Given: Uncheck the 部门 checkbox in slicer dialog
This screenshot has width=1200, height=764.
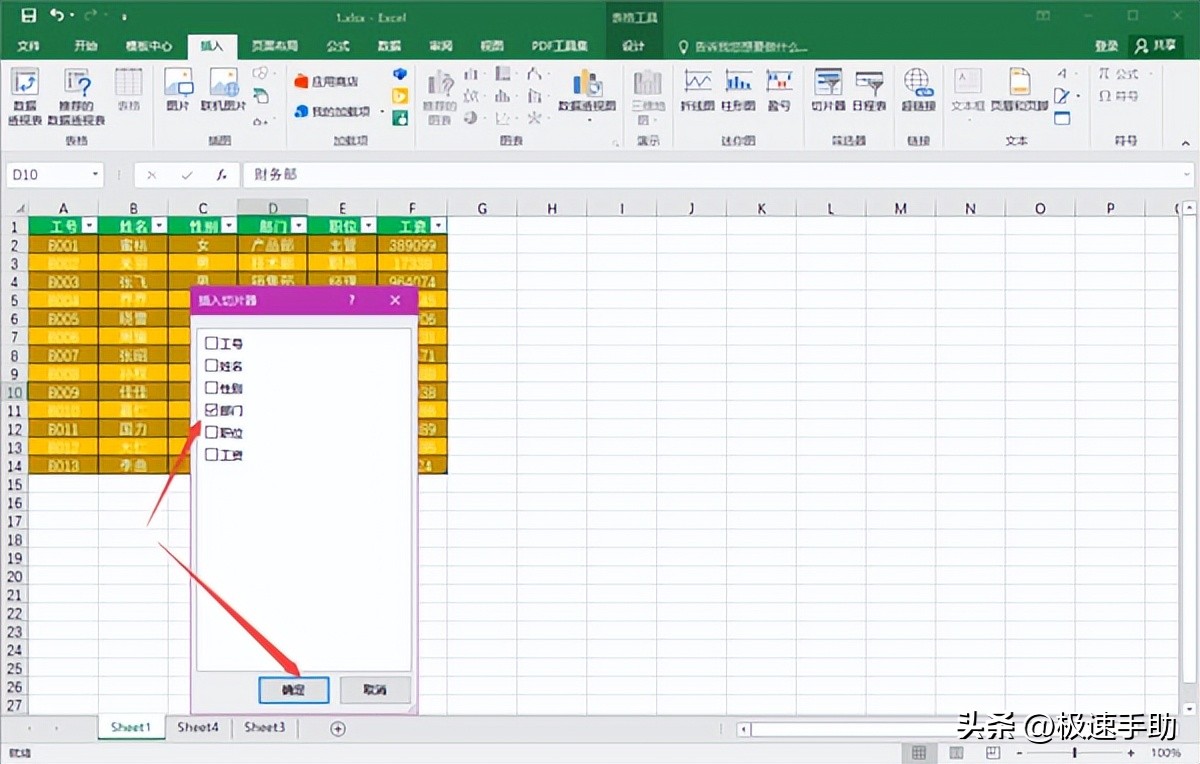Looking at the screenshot, I should (211, 410).
